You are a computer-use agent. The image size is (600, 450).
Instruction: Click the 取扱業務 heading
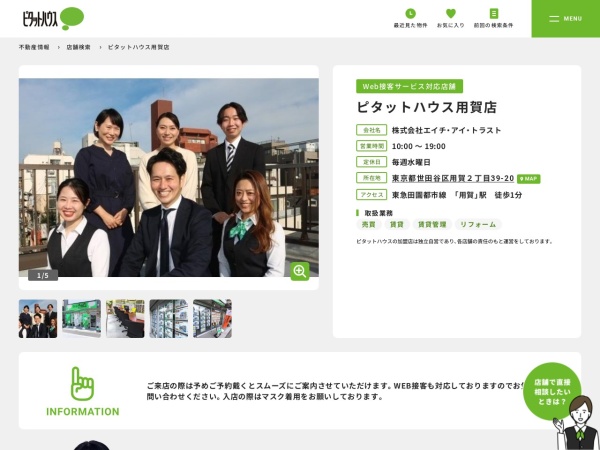(x=378, y=213)
